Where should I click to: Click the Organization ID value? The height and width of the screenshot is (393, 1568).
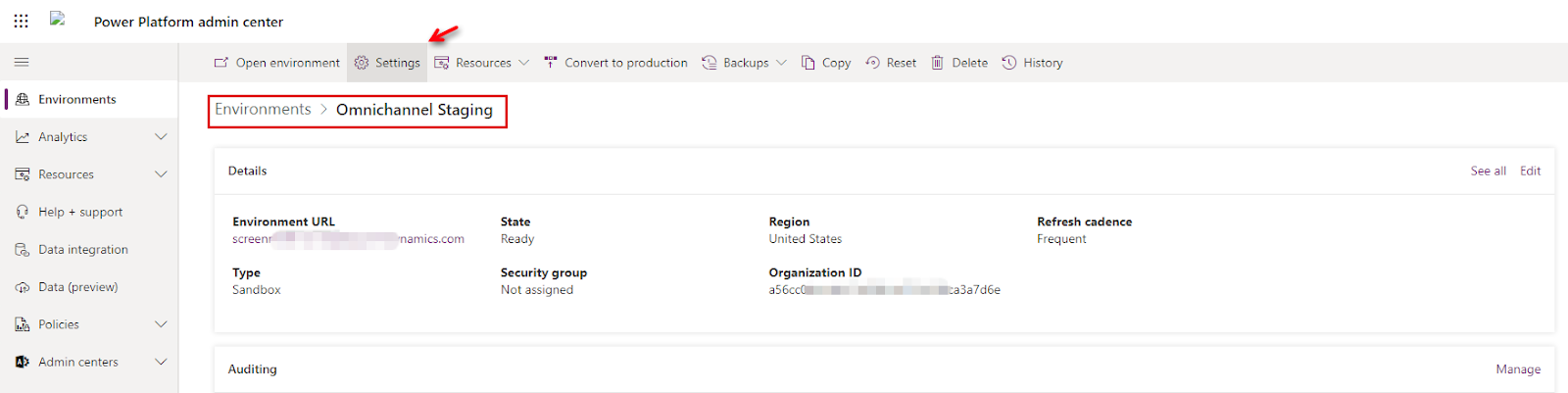[x=884, y=290]
